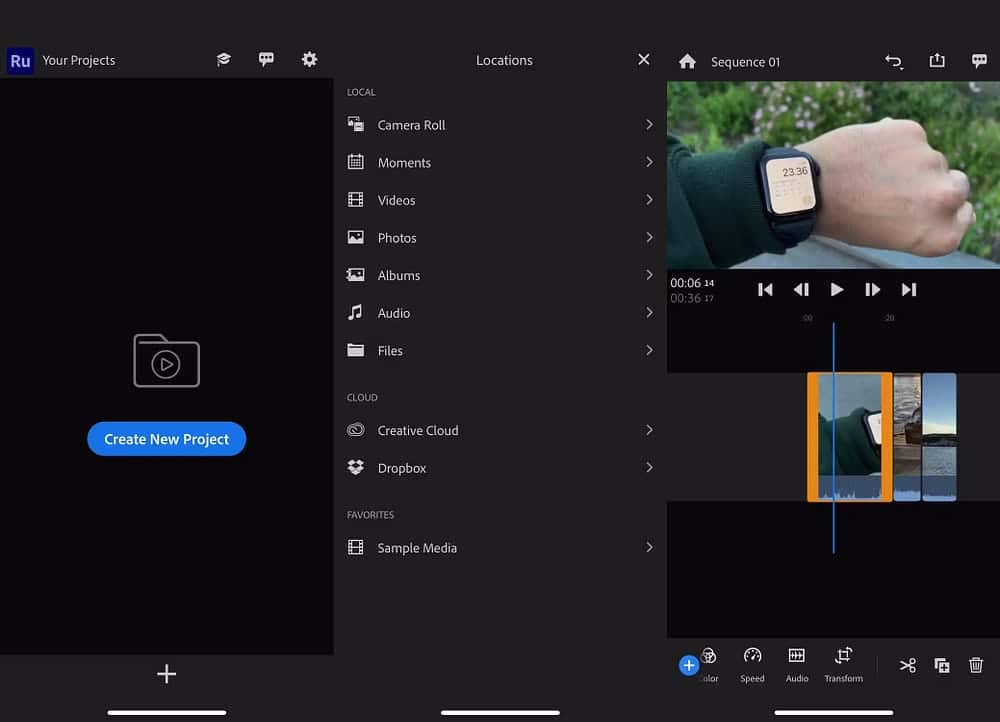The image size is (1000, 722).
Task: Duplicate the selected clip
Action: tap(942, 665)
